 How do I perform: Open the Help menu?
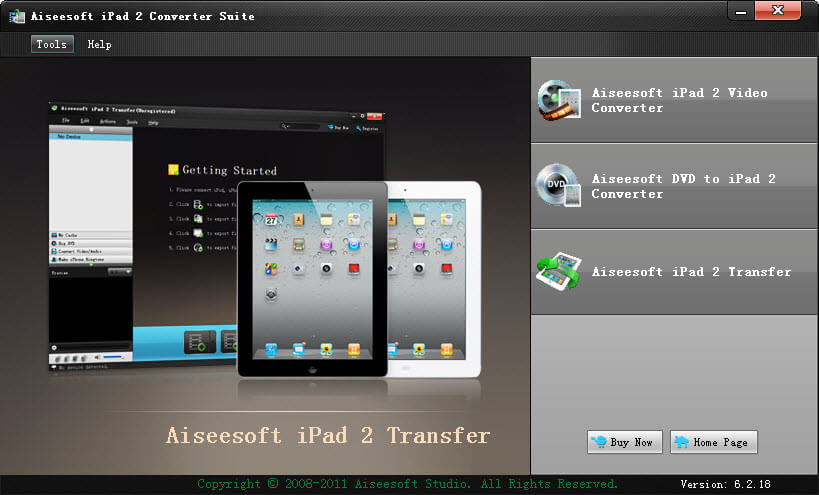pos(99,44)
